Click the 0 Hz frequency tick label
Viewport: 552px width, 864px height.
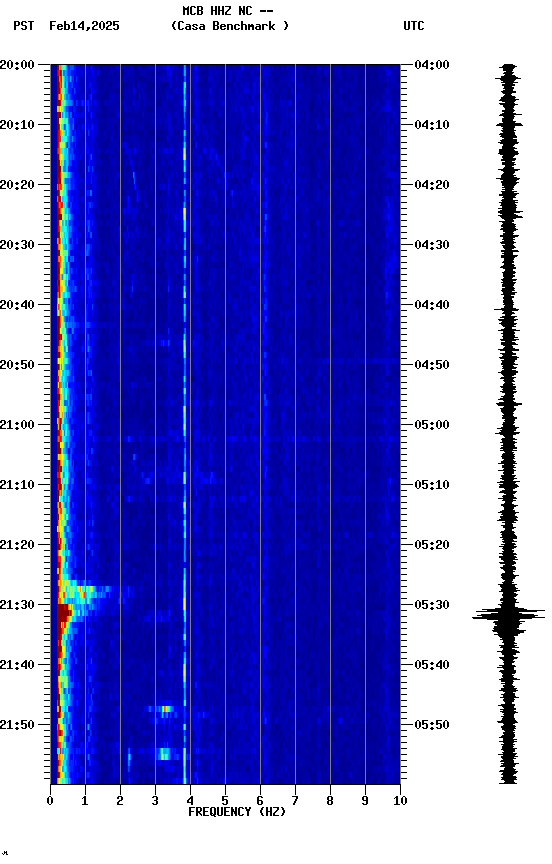(50, 801)
